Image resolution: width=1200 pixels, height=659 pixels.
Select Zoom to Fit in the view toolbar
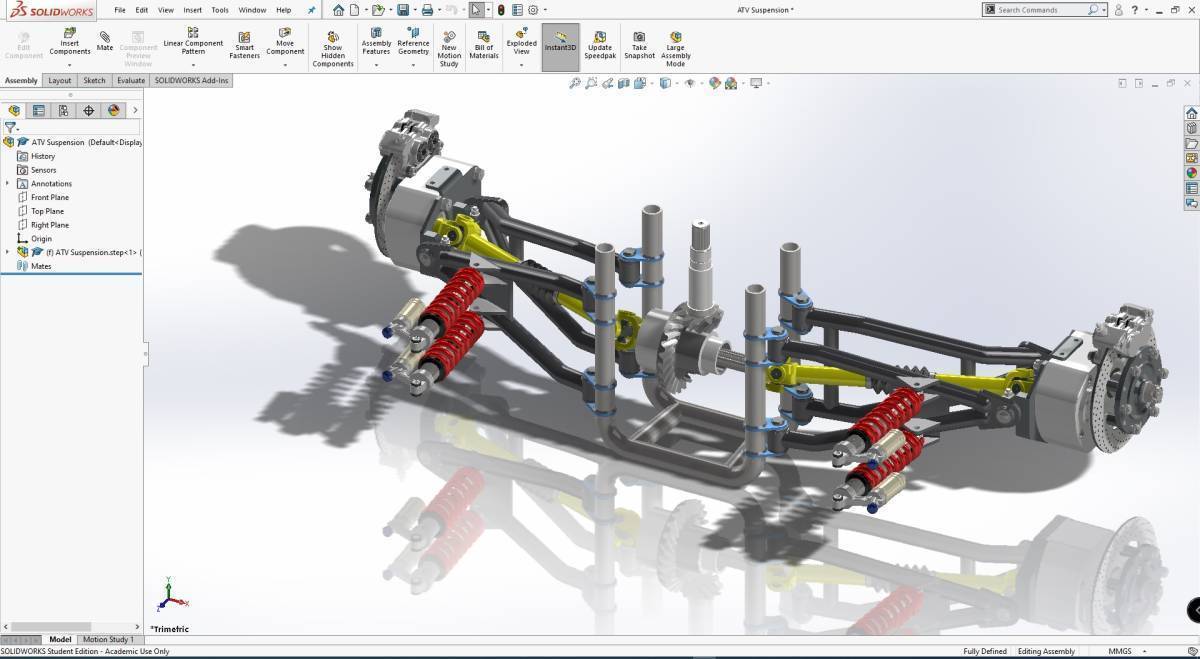coord(575,83)
